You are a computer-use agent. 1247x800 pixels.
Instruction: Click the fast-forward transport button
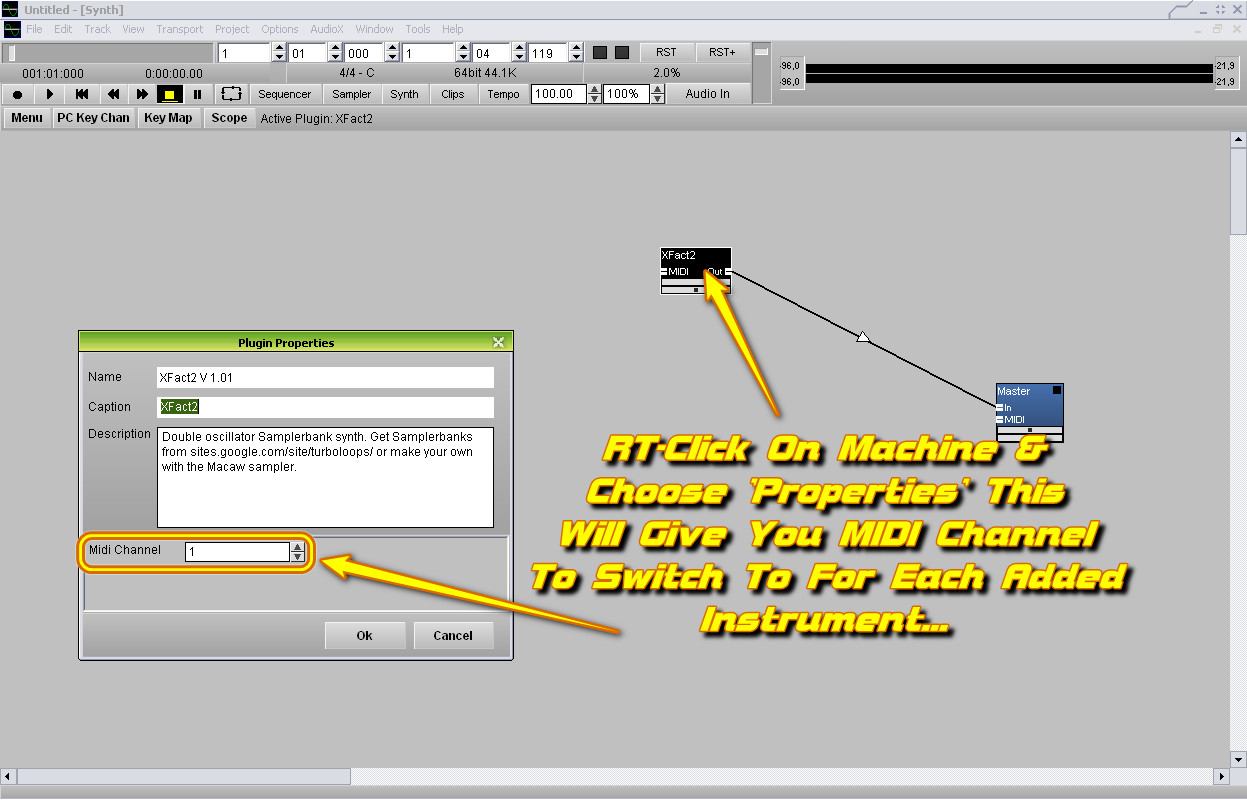pos(142,94)
